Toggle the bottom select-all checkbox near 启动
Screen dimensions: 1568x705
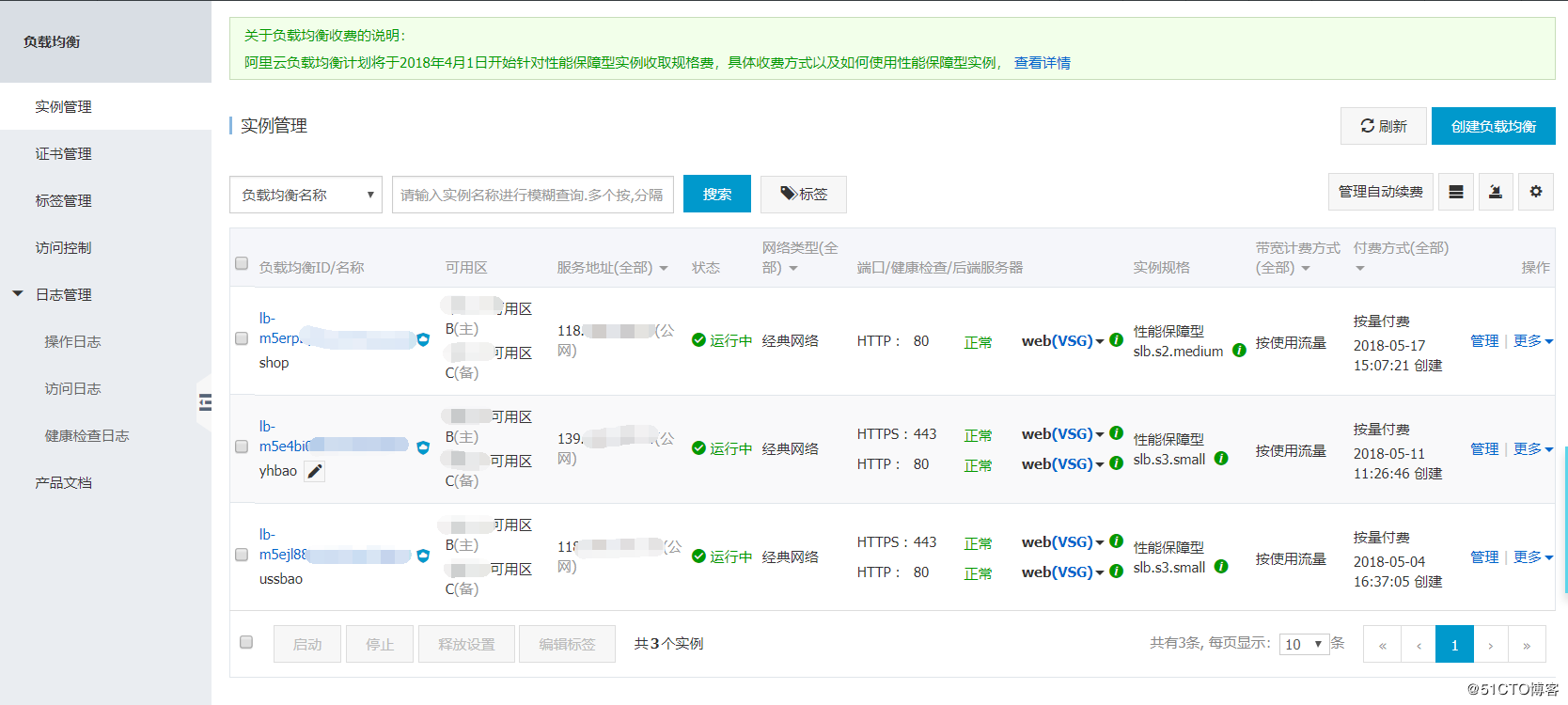point(246,642)
